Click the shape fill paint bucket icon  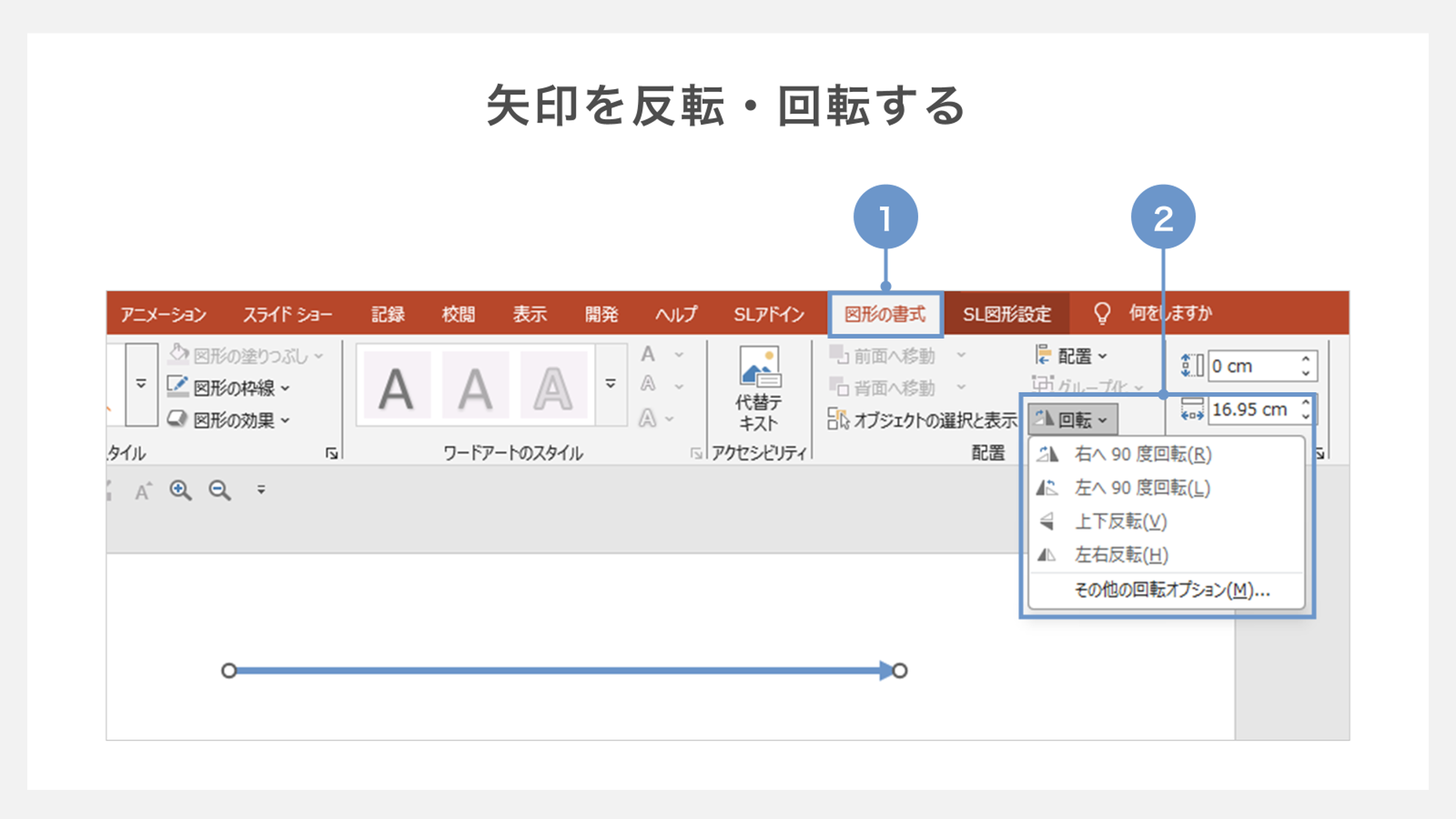pos(178,354)
